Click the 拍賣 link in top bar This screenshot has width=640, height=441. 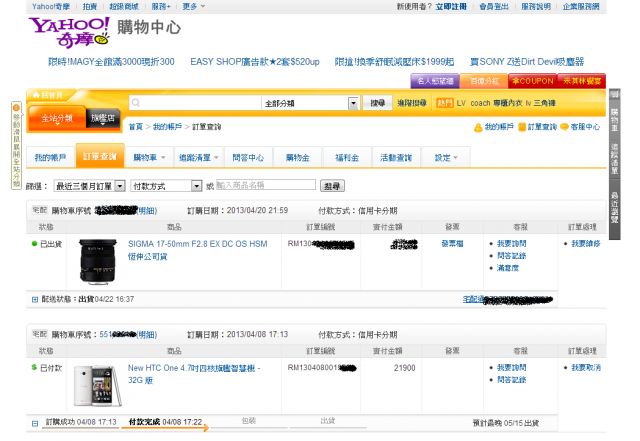pos(90,7)
